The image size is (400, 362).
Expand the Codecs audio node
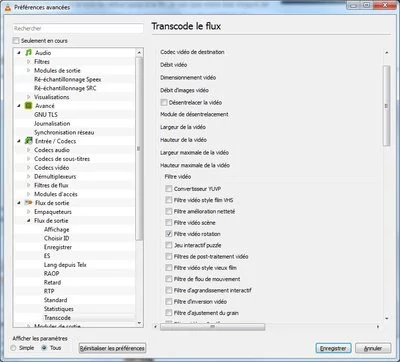click(x=29, y=150)
